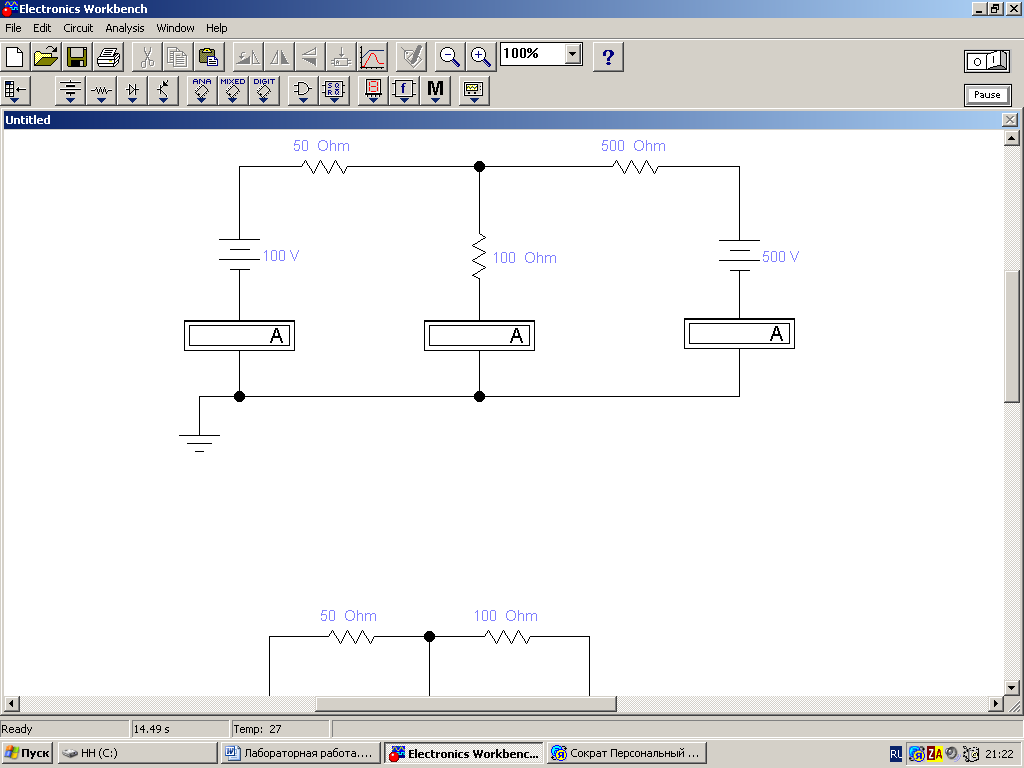Rotate the selected component
The height and width of the screenshot is (768, 1024).
[x=248, y=57]
